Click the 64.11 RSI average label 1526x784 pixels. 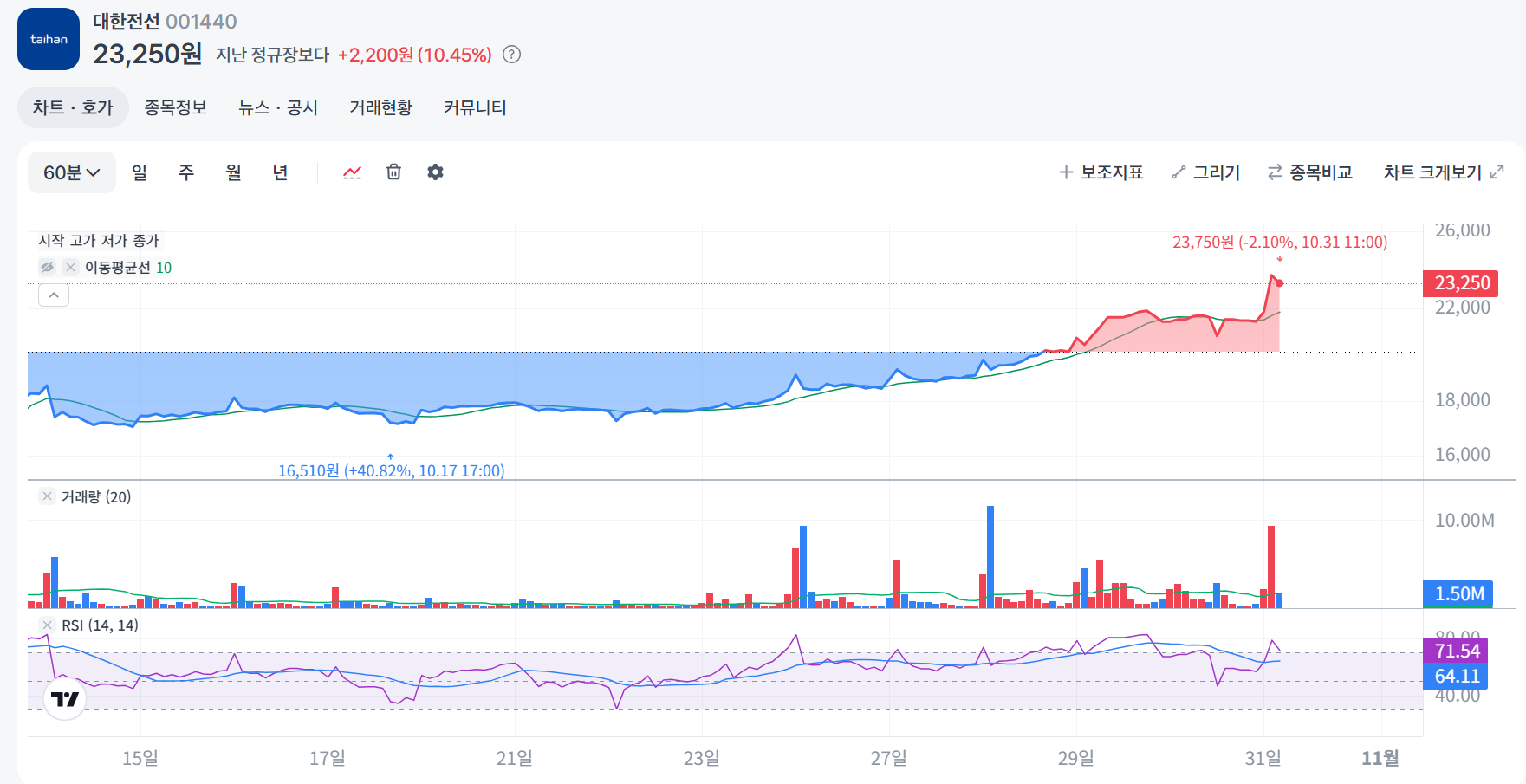(x=1455, y=676)
